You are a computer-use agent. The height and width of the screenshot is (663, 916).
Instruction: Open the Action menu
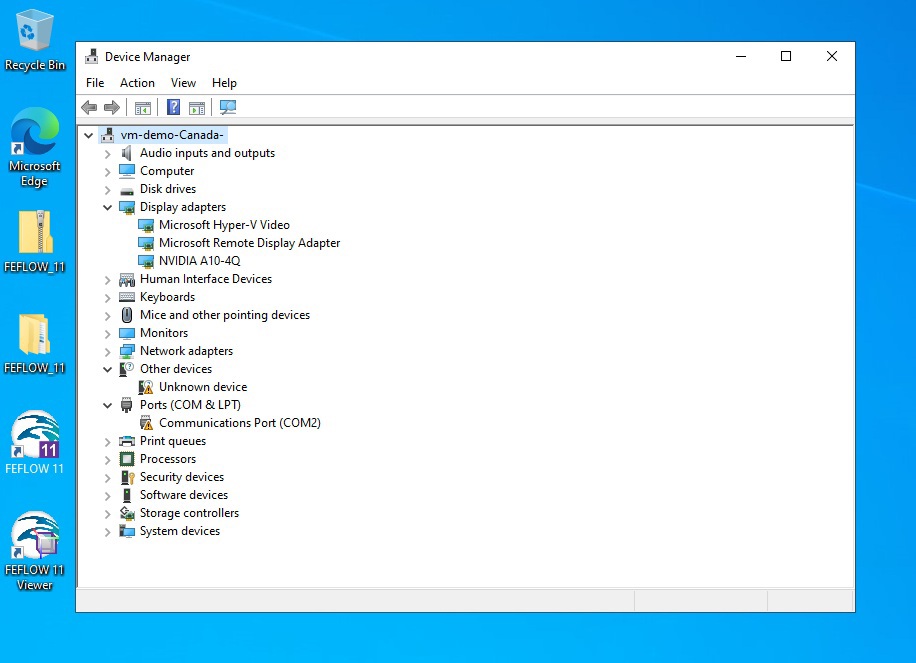point(137,83)
